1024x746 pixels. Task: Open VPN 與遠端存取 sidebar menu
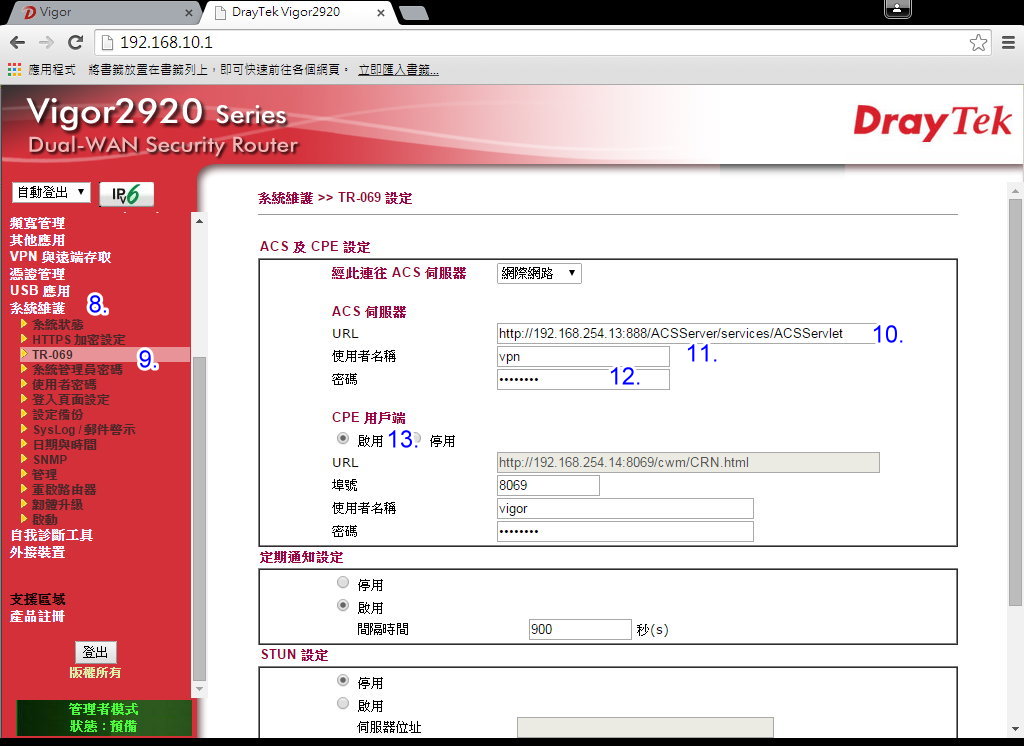61,257
